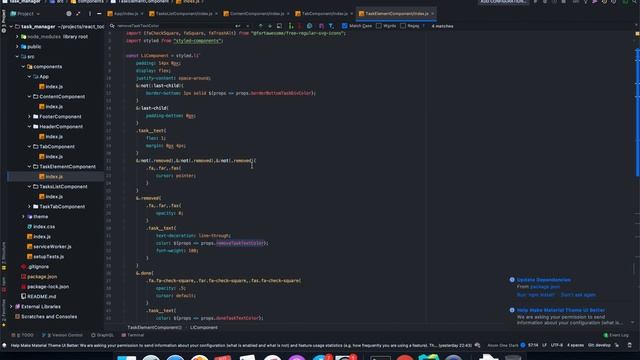Click the status bar left corner icon
Screen dimensions: 640x360
(x=4, y=345)
